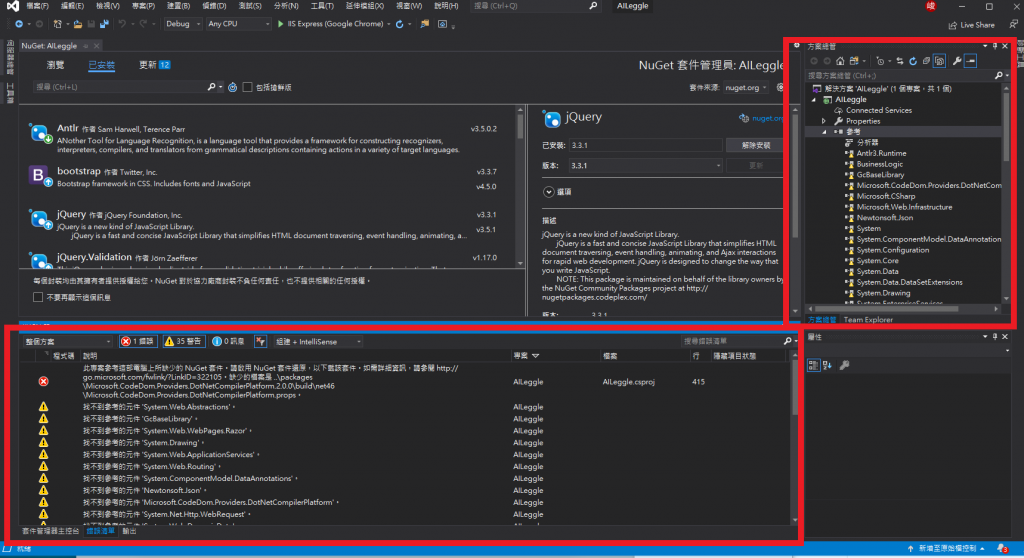This screenshot has height=558, width=1024.
Task: Click the Home icon in Solution Explorer
Action: click(840, 61)
